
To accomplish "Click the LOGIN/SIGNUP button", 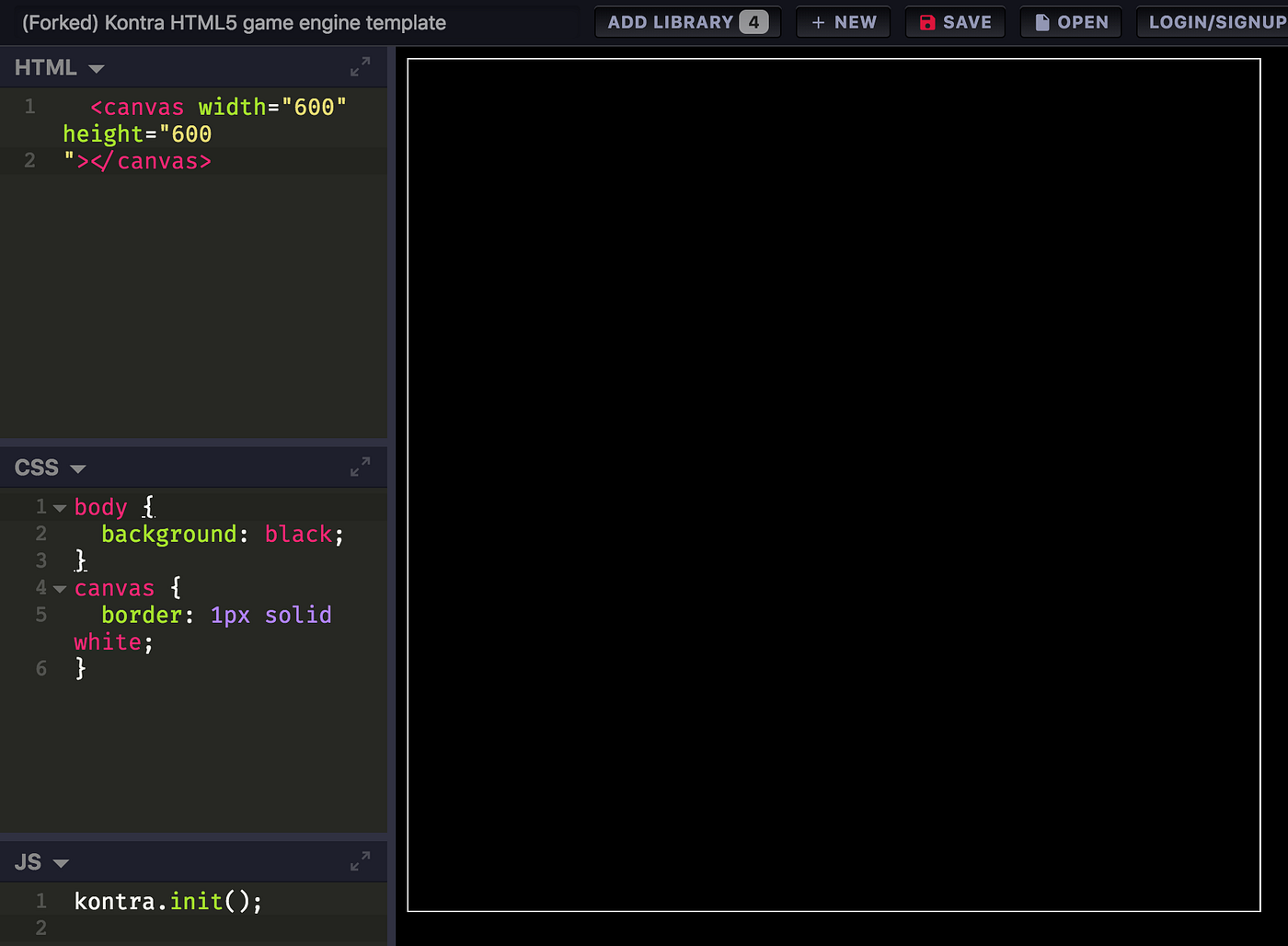I will tap(1213, 22).
